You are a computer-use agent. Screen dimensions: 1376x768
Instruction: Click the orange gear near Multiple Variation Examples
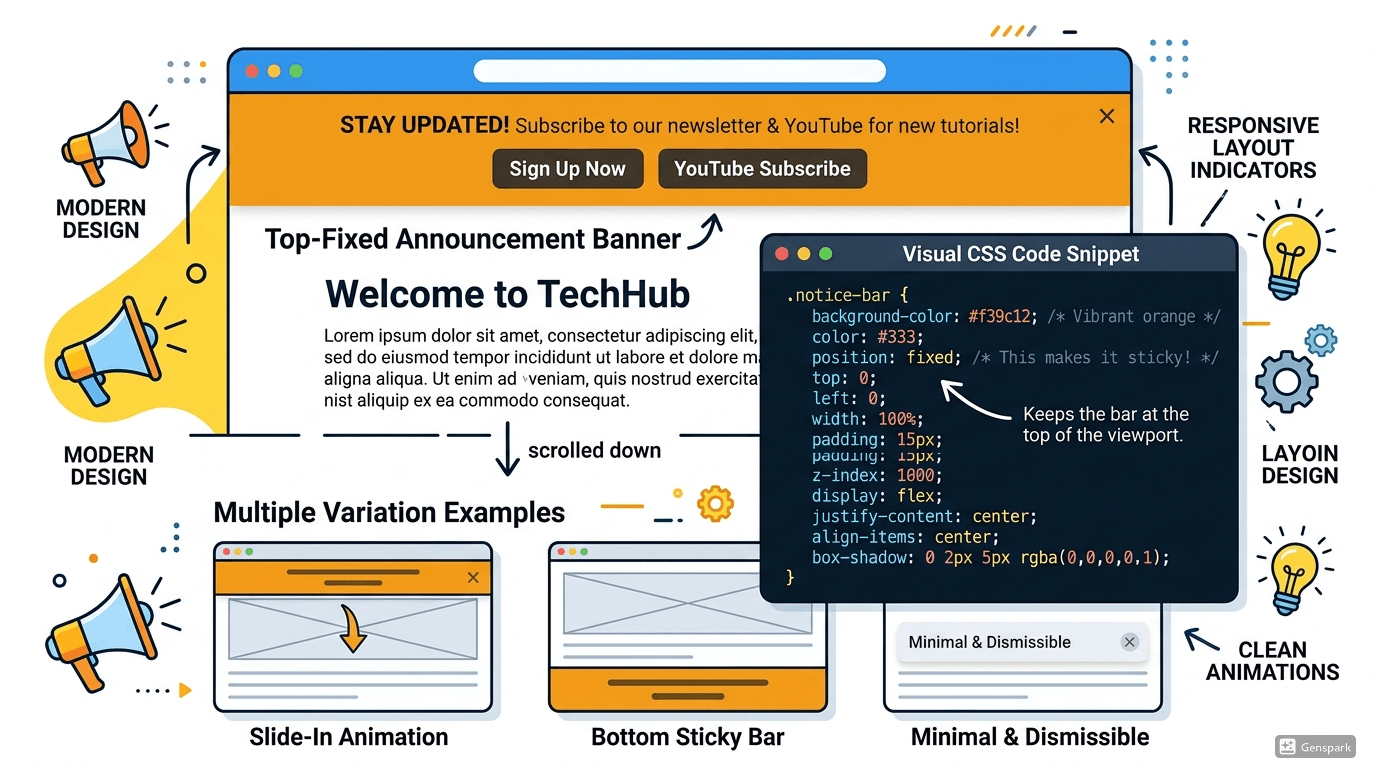point(715,502)
